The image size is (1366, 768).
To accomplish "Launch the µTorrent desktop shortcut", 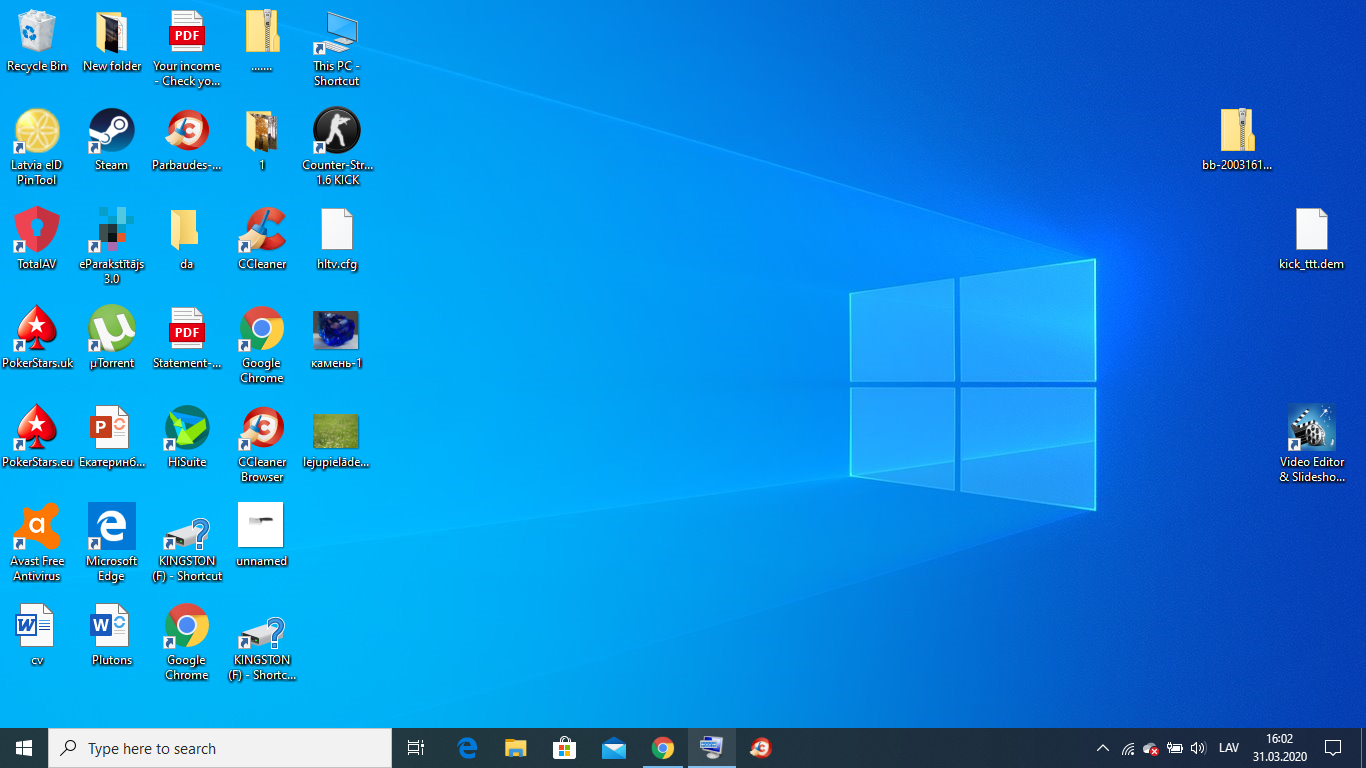I will click(112, 339).
